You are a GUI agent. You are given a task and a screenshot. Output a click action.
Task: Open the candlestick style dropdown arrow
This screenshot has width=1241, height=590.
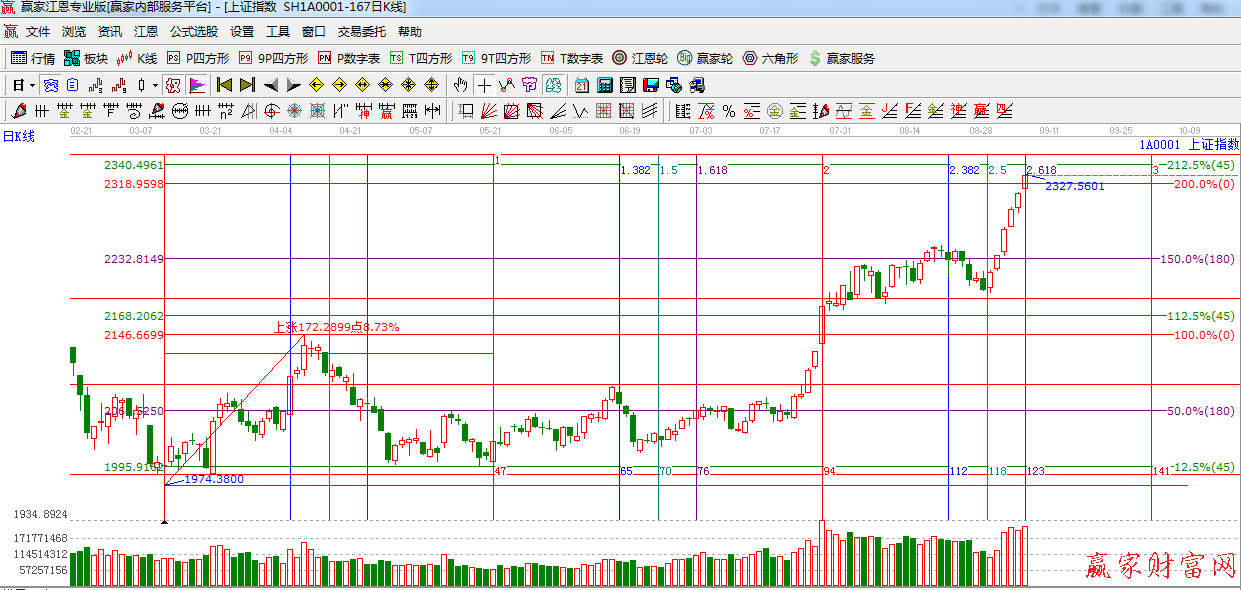[x=155, y=85]
